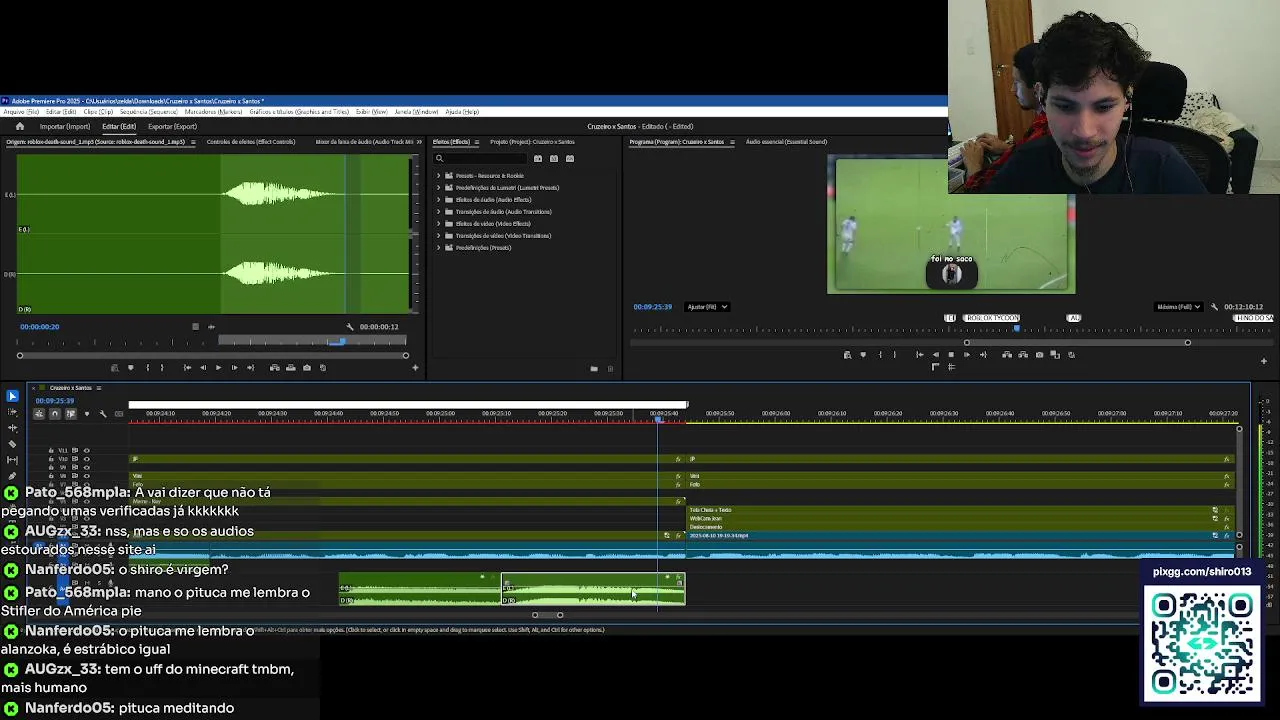Go to Out point in Source monitor

251,368
